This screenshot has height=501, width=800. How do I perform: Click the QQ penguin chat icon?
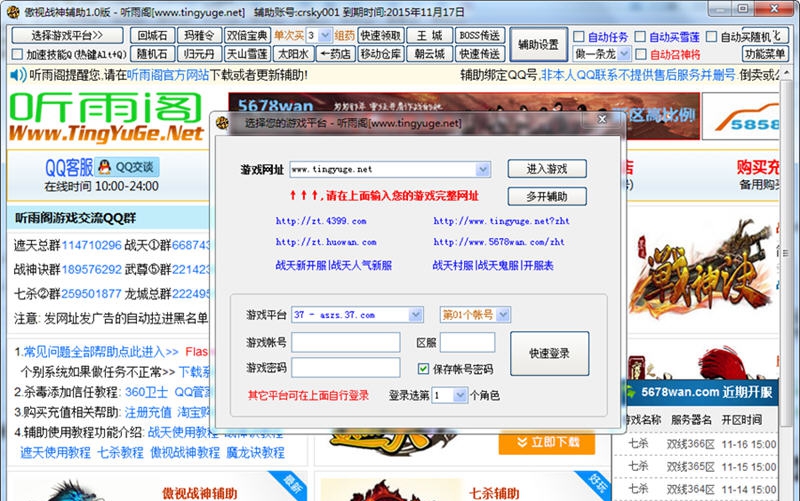click(x=105, y=167)
